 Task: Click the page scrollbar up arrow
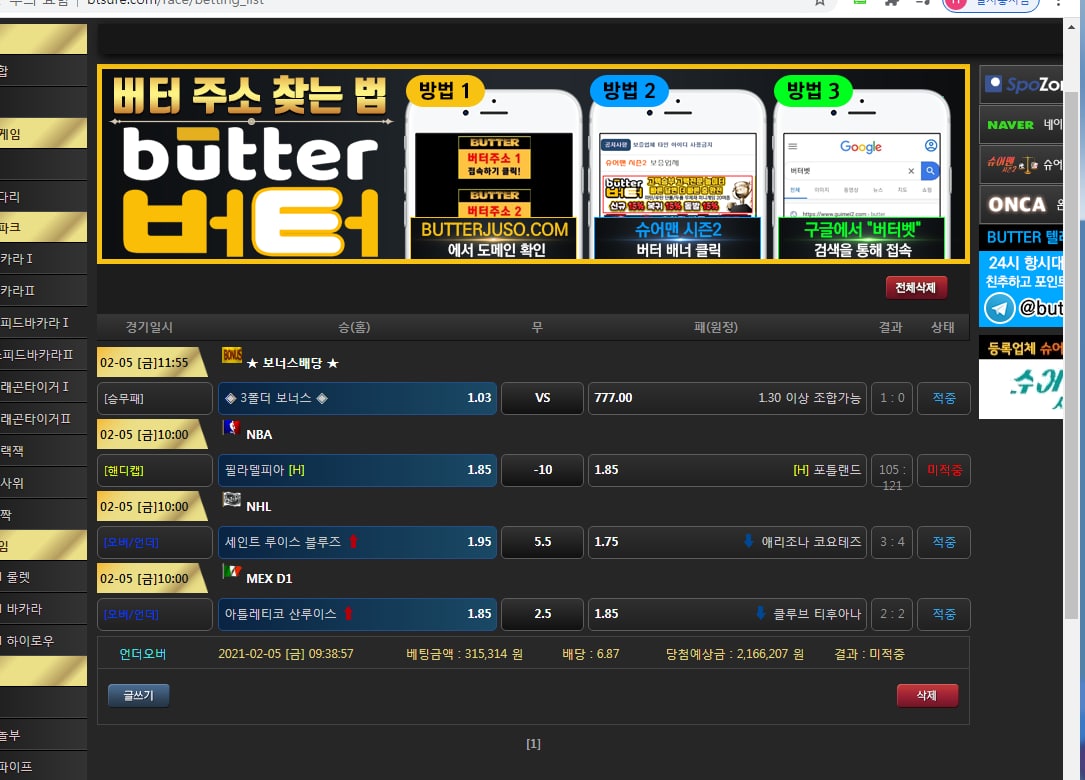1073,28
